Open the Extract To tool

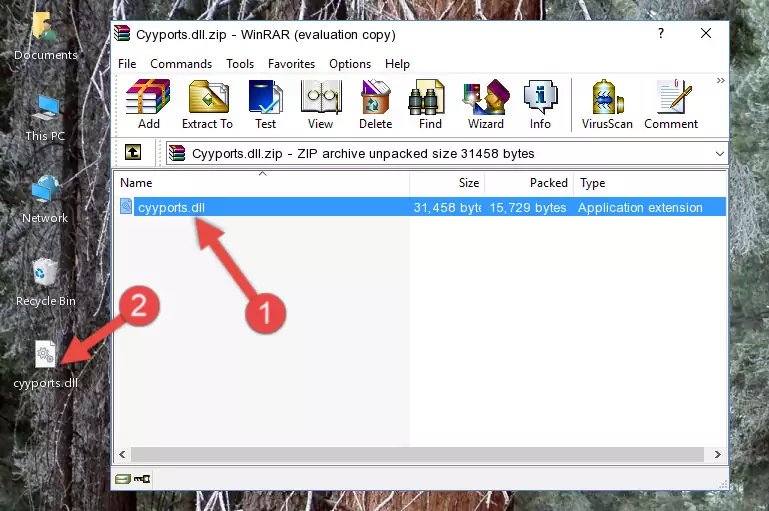[x=207, y=104]
